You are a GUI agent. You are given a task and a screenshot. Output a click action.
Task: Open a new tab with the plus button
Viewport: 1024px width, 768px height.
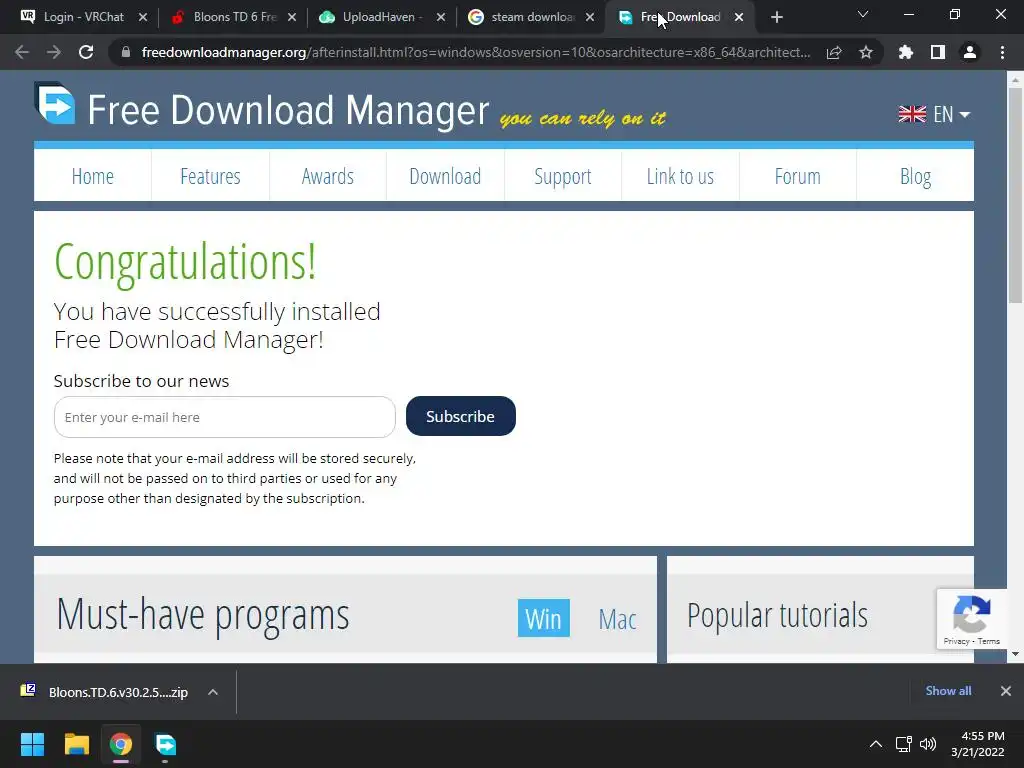click(776, 17)
